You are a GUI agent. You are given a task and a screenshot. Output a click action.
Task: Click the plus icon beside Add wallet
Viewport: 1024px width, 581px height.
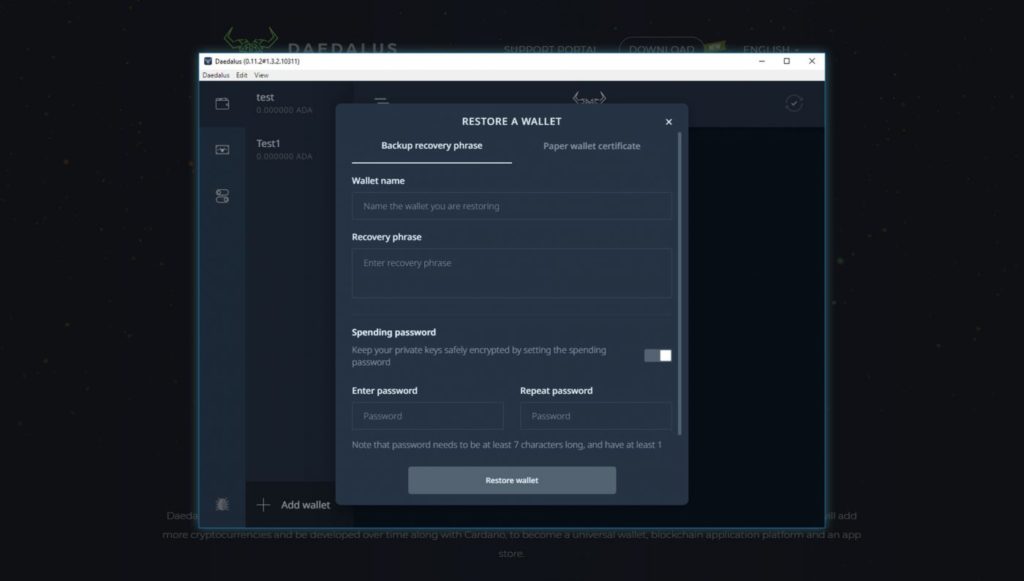(263, 505)
